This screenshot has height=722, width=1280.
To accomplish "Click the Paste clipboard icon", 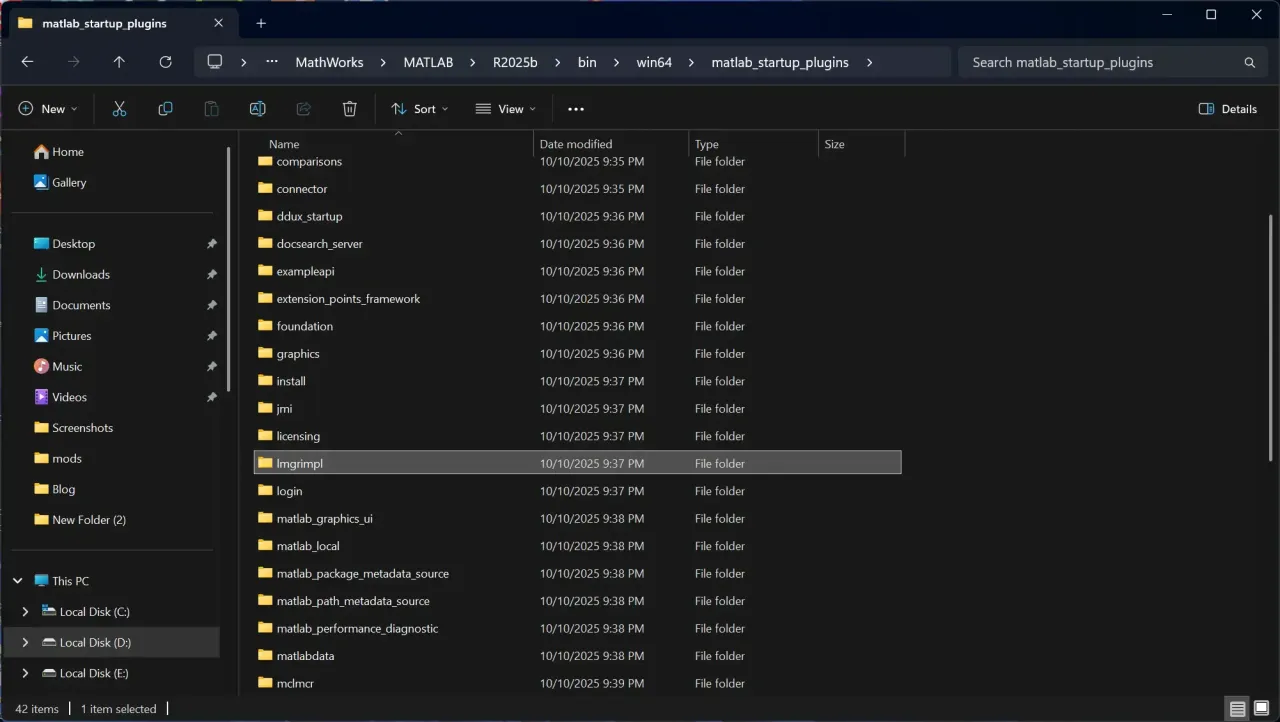I will (212, 109).
